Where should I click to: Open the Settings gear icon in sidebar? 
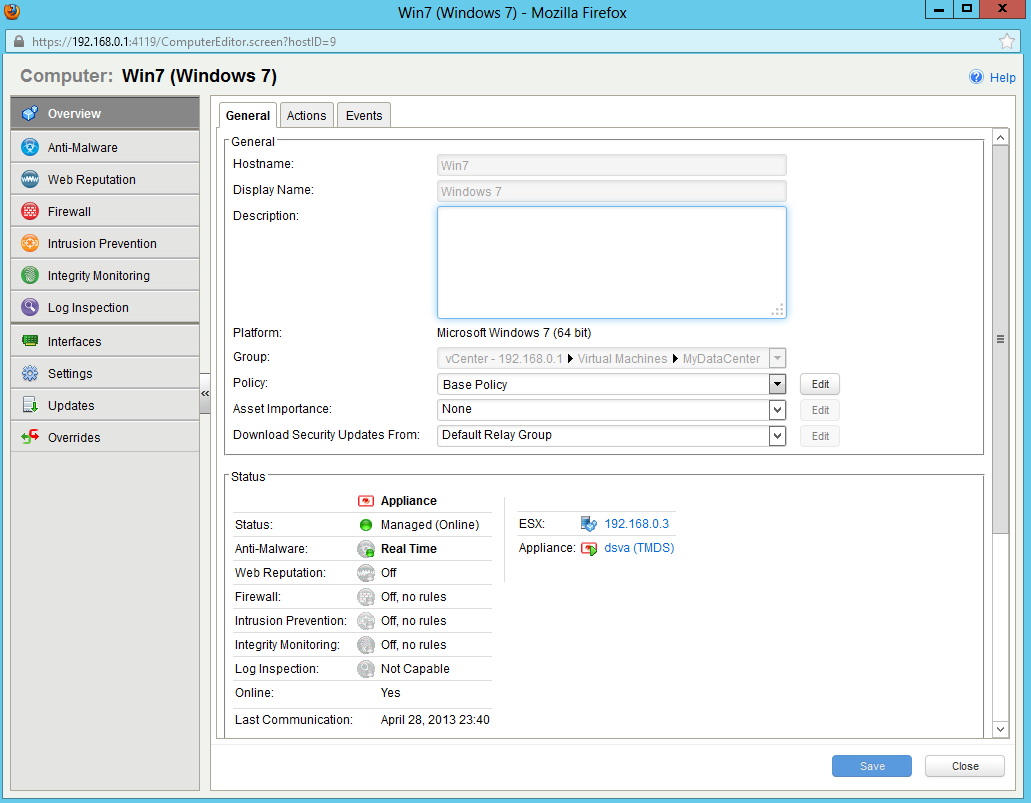pyautogui.click(x=30, y=373)
